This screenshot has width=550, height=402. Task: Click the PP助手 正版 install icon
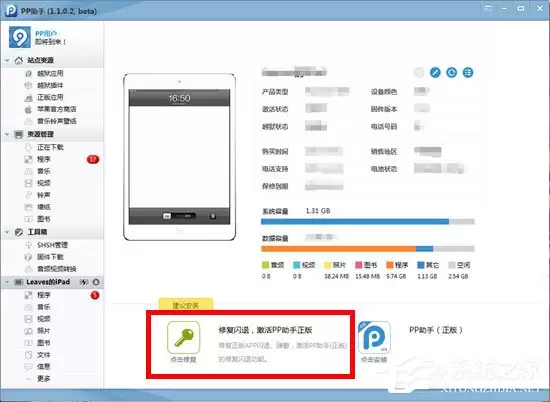(x=374, y=337)
